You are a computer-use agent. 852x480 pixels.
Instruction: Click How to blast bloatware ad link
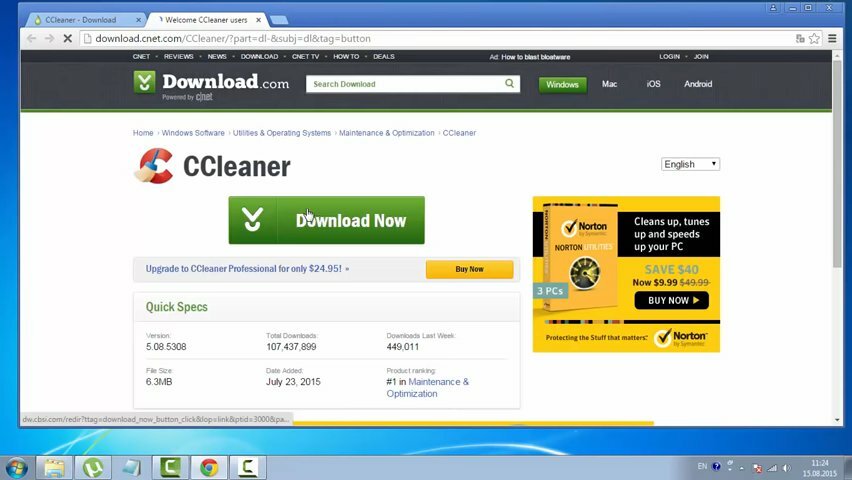coord(535,57)
